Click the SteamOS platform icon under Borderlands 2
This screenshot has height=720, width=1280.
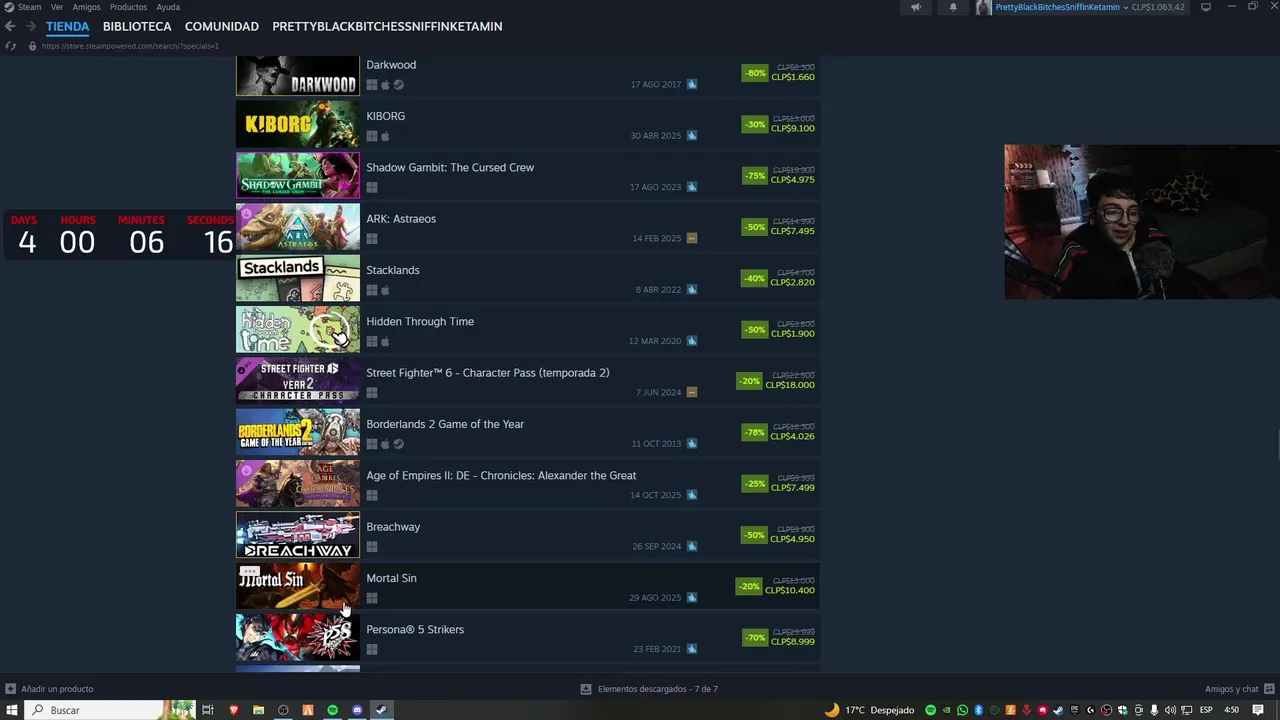[x=398, y=444]
